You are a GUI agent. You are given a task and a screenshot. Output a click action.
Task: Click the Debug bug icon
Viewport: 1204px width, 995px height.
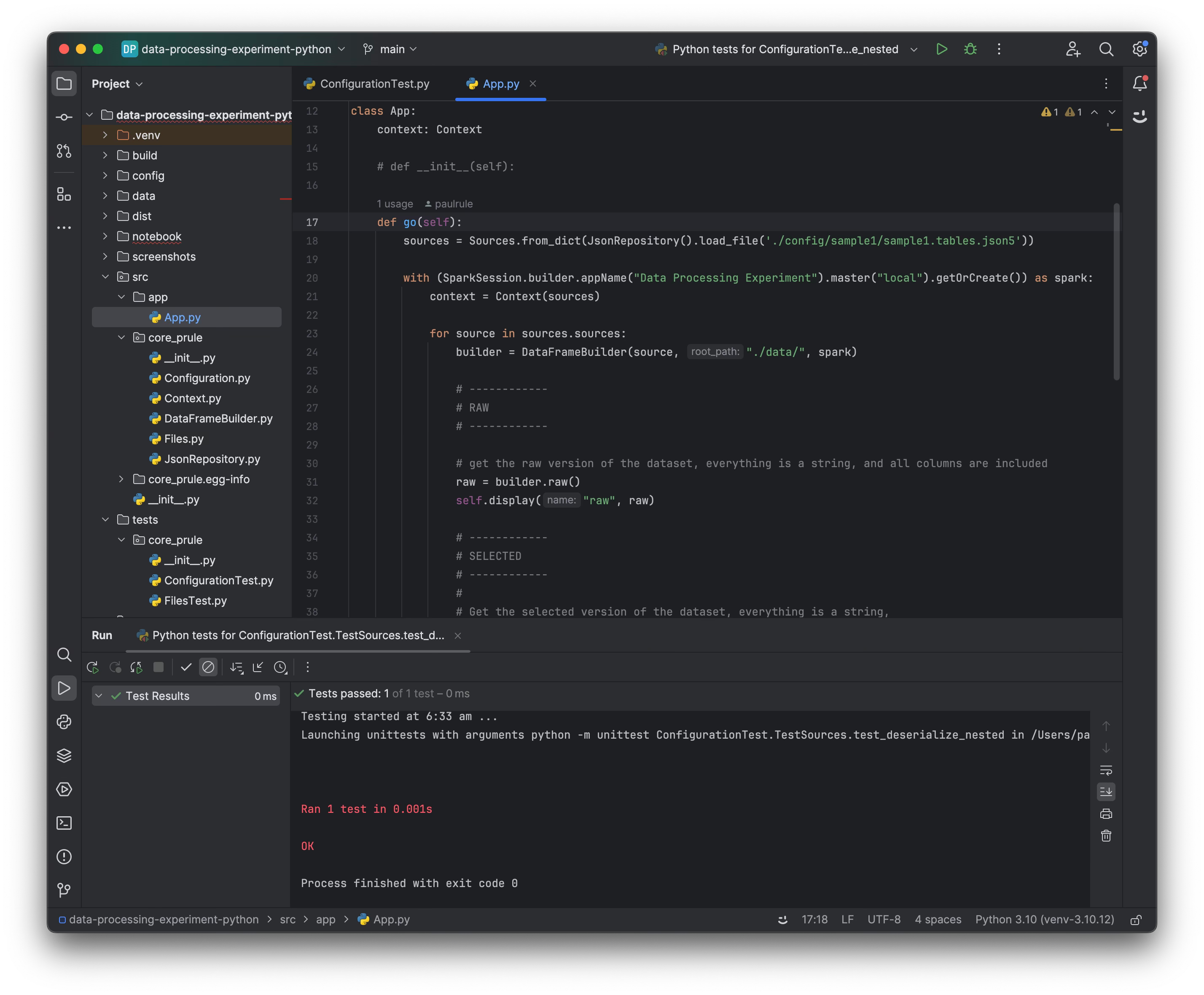click(x=970, y=49)
